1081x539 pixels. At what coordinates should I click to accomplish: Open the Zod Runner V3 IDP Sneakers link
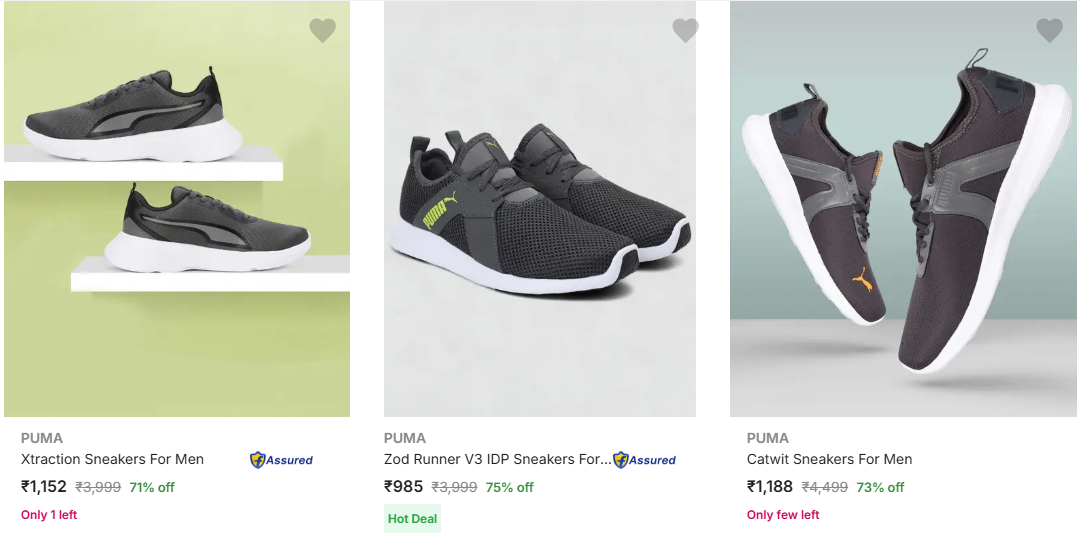497,459
